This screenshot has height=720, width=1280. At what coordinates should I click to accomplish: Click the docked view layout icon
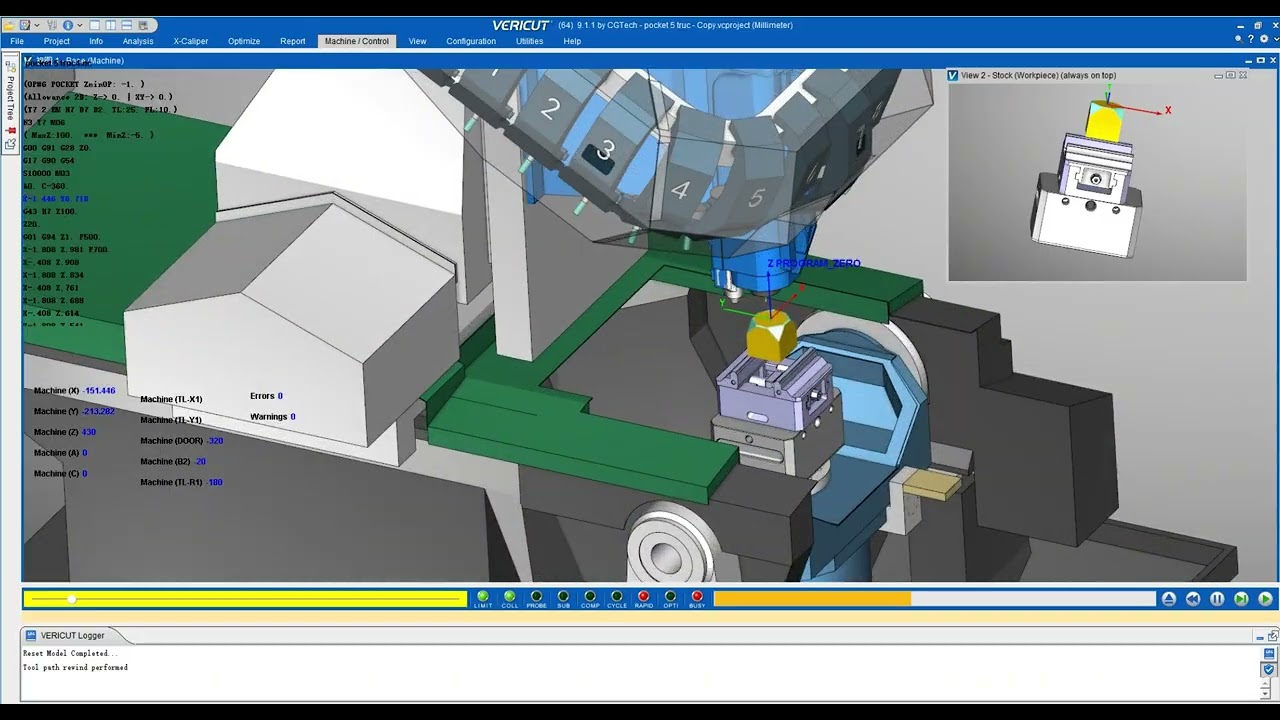point(143,25)
